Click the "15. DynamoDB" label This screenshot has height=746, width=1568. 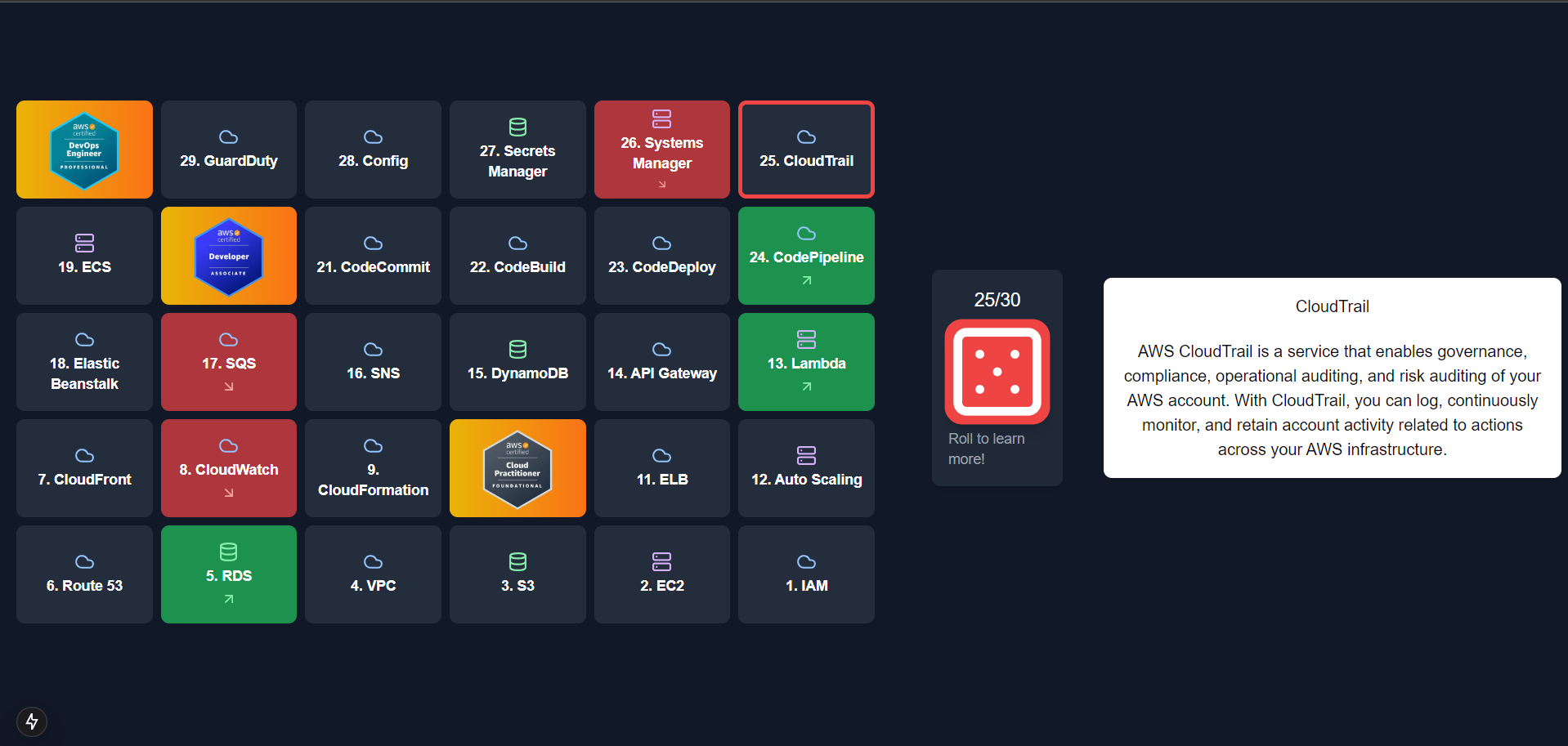pyautogui.click(x=517, y=373)
